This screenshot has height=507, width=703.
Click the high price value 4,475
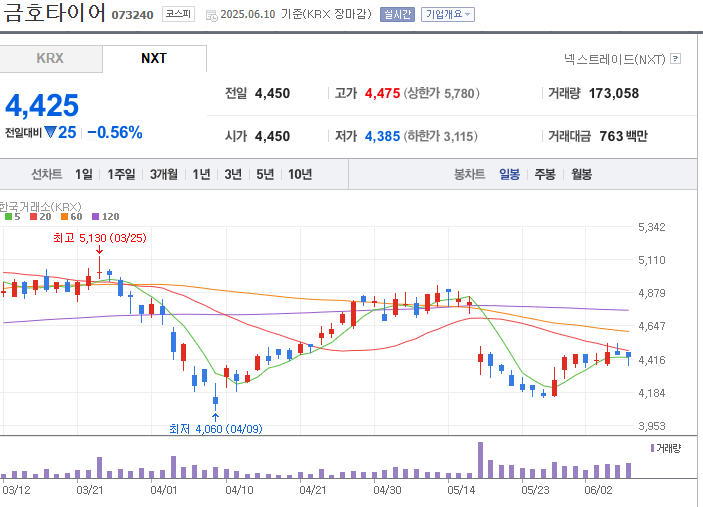[x=382, y=93]
